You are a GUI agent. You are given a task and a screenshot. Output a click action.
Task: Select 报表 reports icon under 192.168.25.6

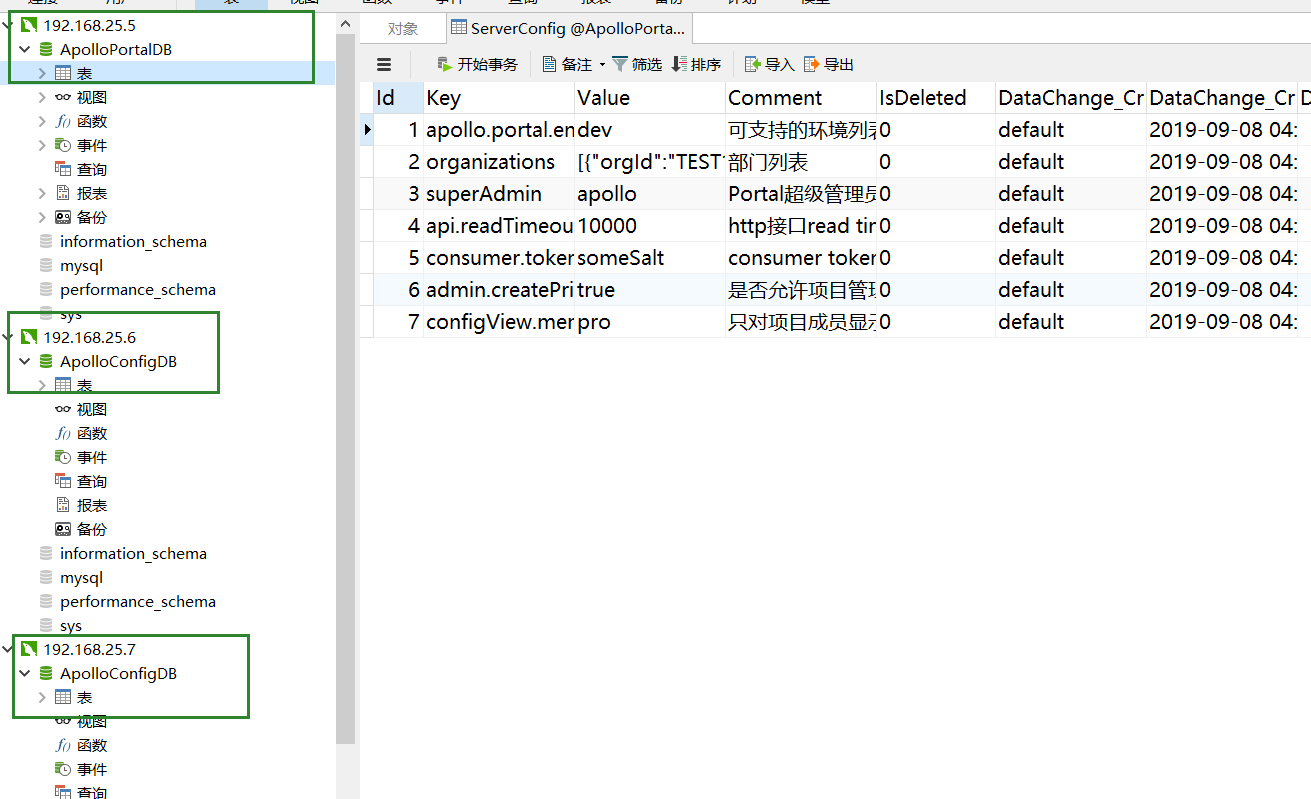pyautogui.click(x=62, y=505)
